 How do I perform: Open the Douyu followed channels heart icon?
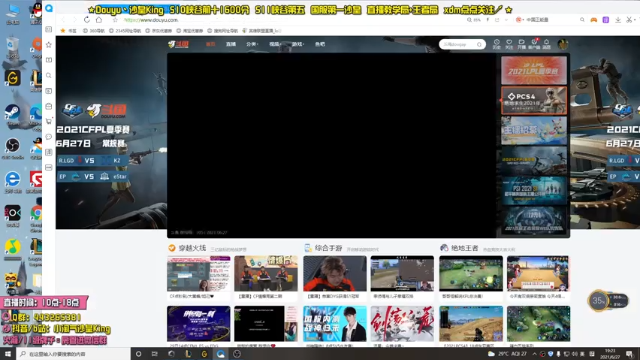coord(509,44)
